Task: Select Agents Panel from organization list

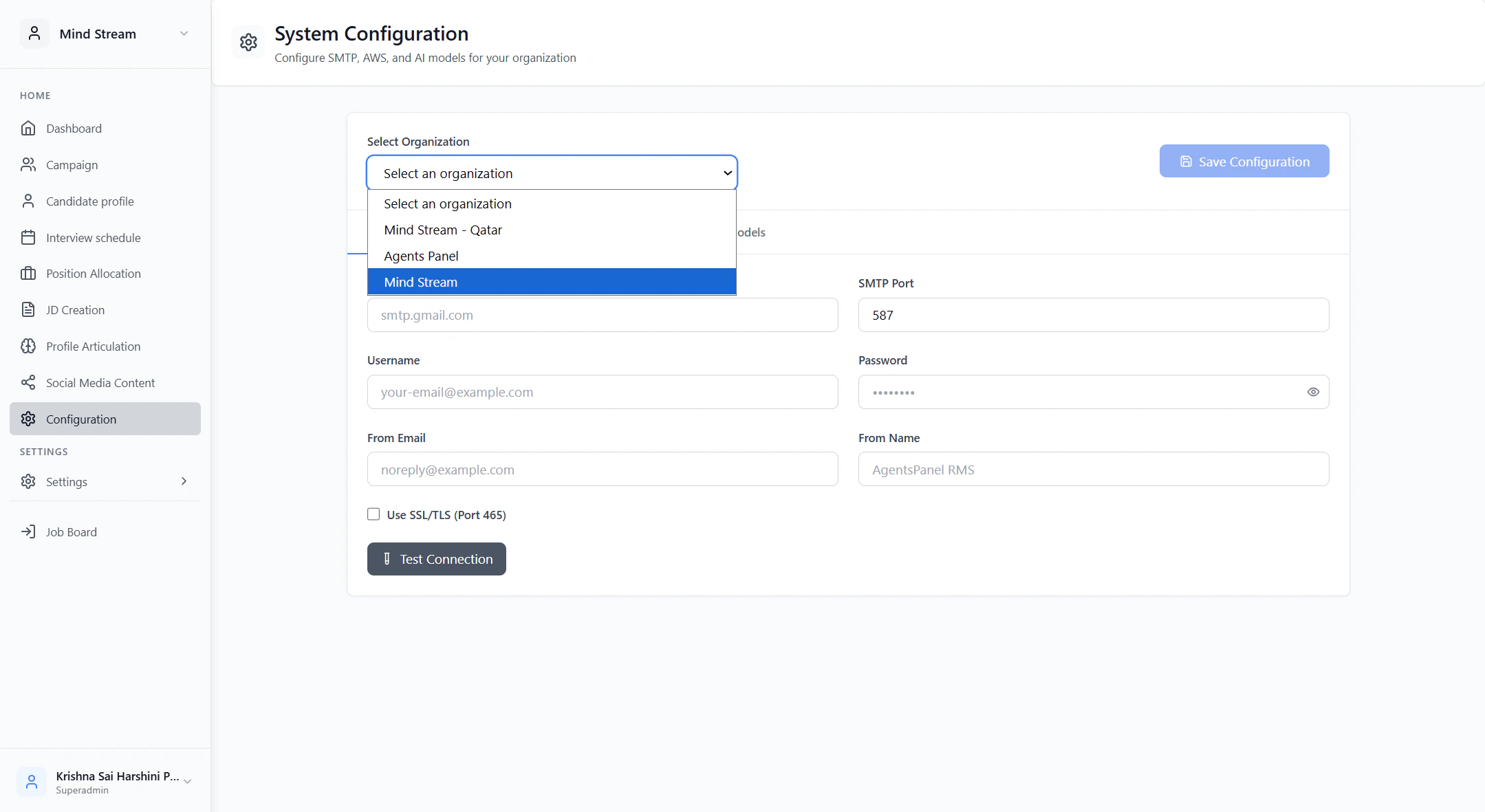Action: (421, 256)
